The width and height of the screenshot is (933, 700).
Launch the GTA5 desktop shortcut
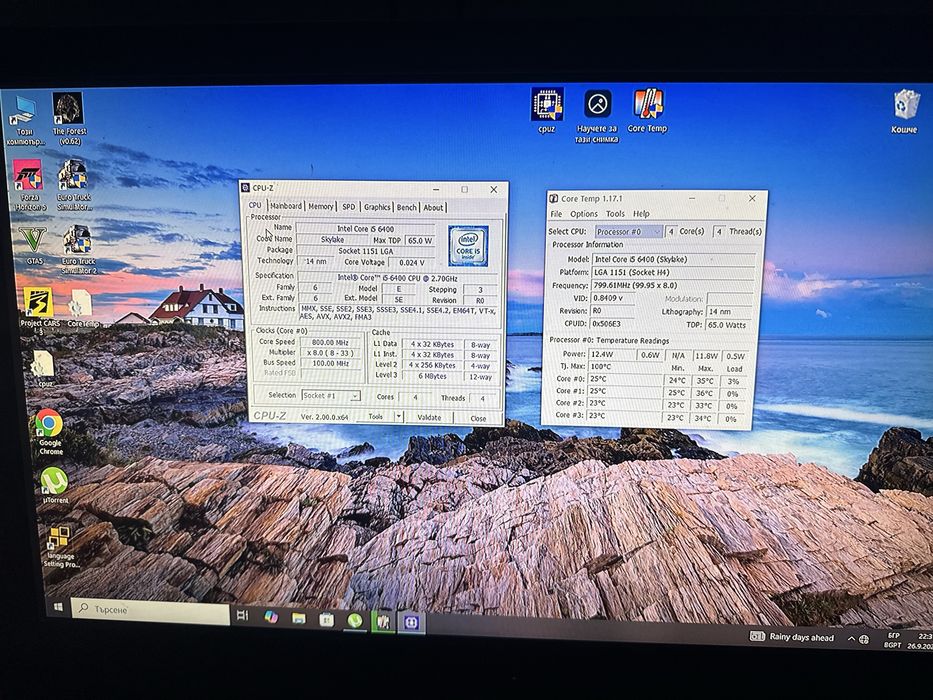click(33, 245)
